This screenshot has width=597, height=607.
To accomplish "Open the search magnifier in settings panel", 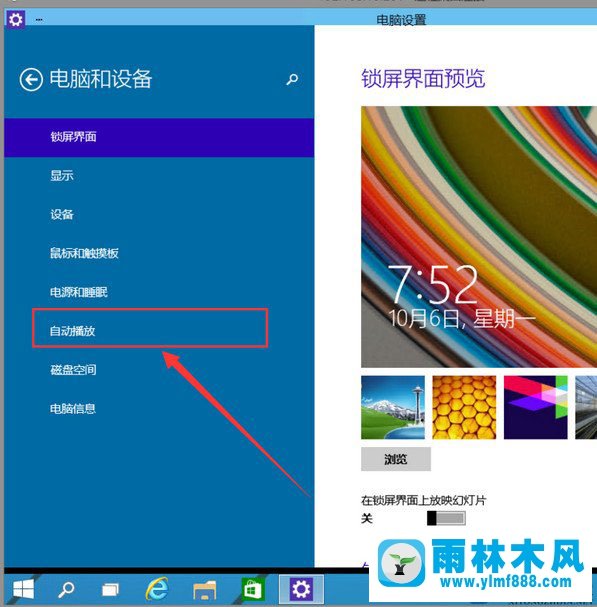I will pos(292,79).
